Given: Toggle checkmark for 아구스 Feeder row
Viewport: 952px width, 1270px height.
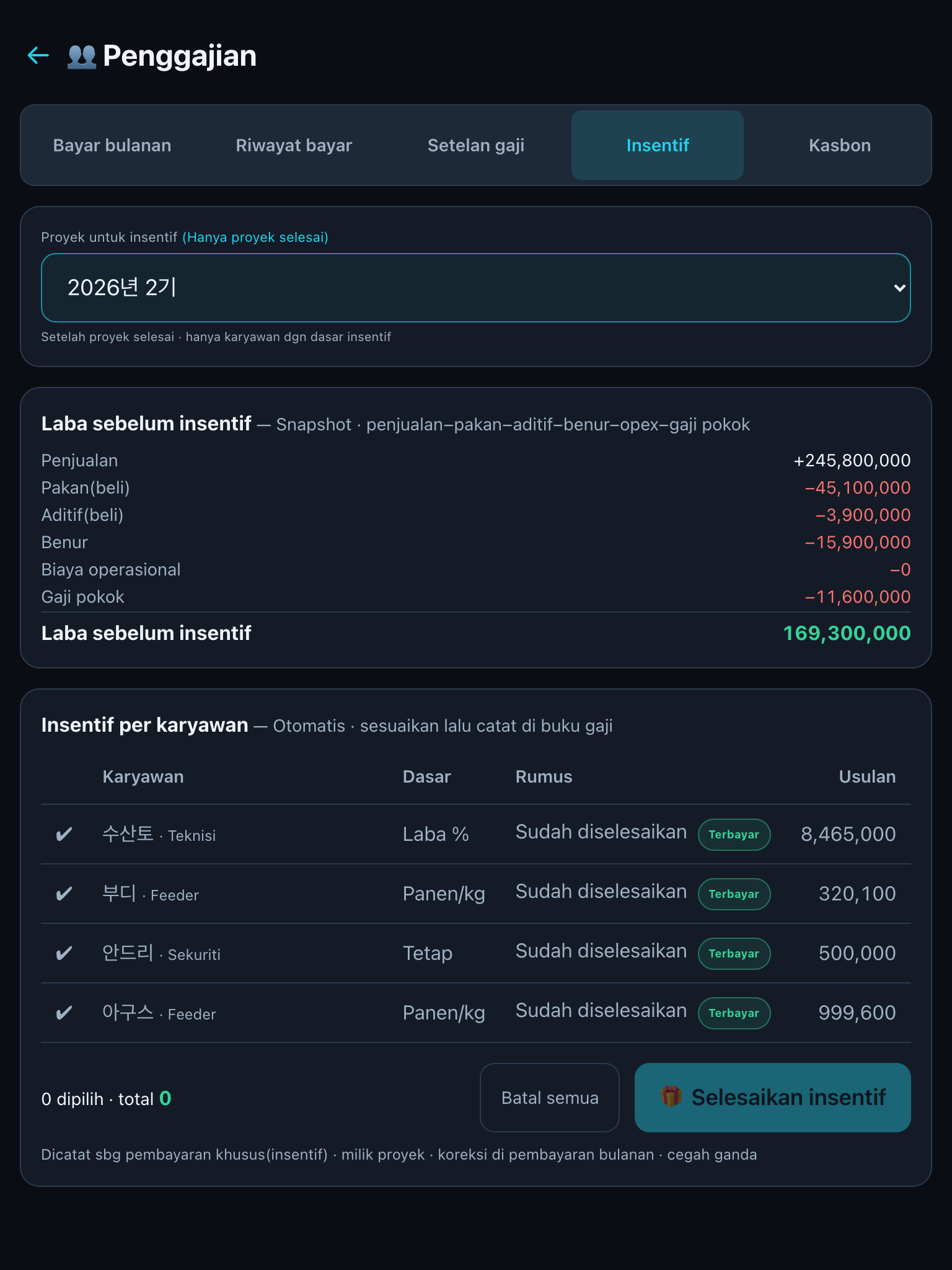Looking at the screenshot, I should 64,1013.
